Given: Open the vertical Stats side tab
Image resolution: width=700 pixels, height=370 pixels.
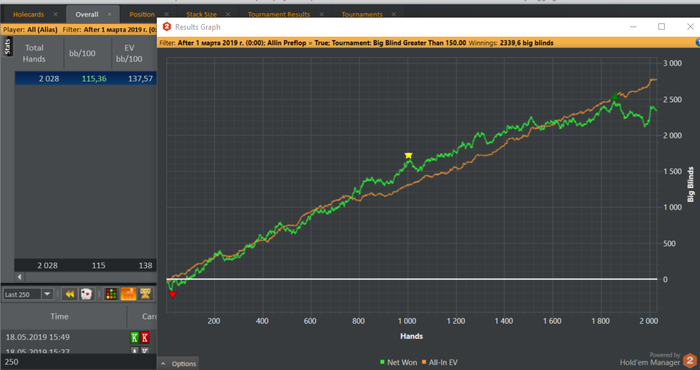Looking at the screenshot, I should [7, 46].
